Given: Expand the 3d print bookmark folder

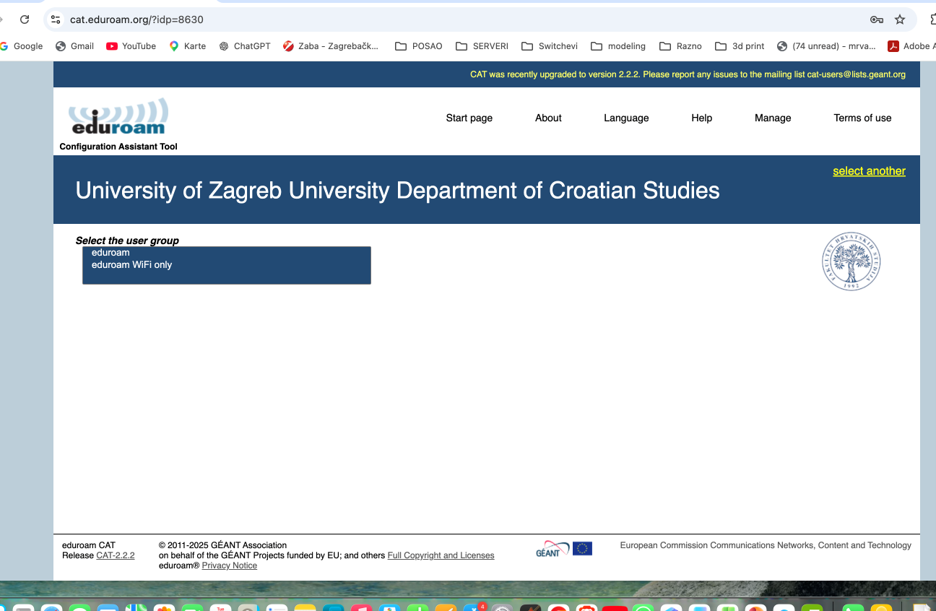Looking at the screenshot, I should coord(739,46).
